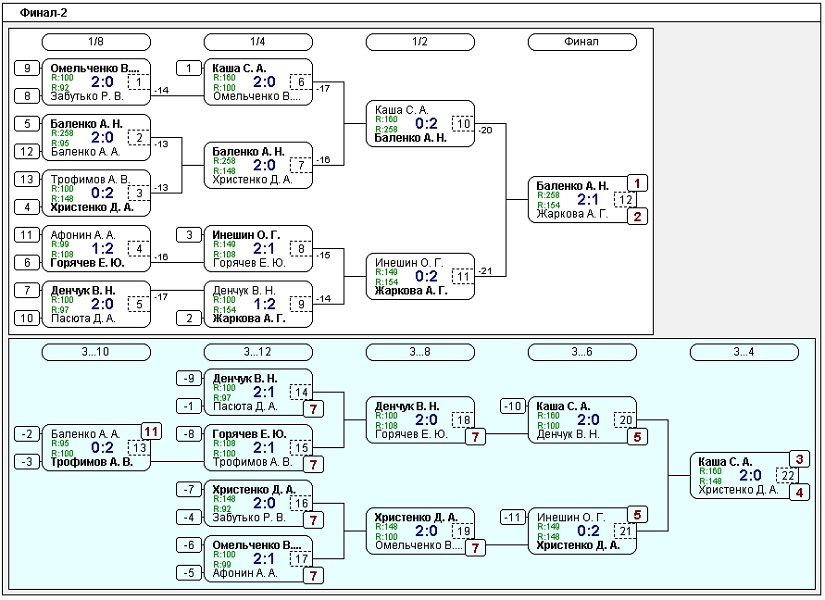Click dashed match number 22 in the 3...4 match

(787, 475)
